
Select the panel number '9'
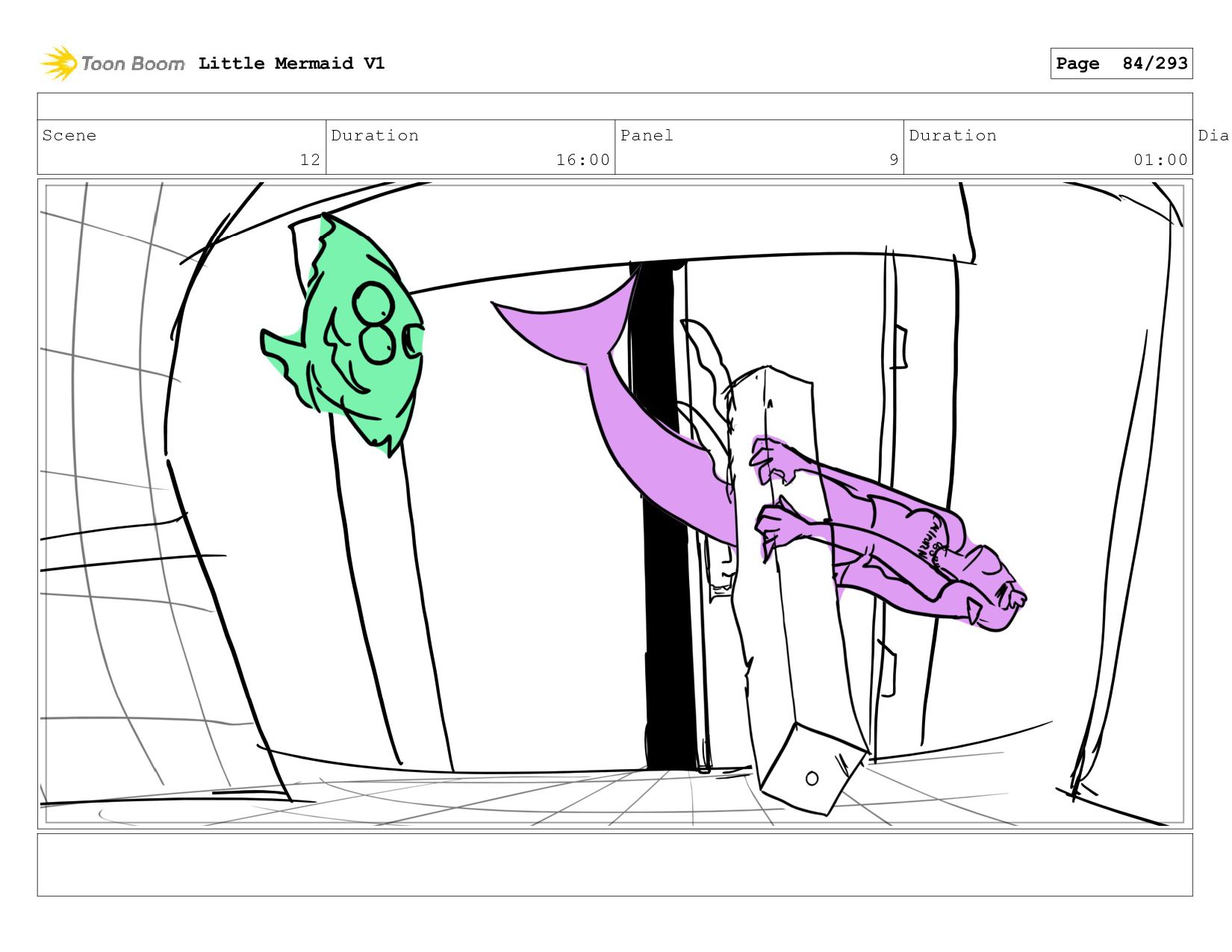coord(894,160)
